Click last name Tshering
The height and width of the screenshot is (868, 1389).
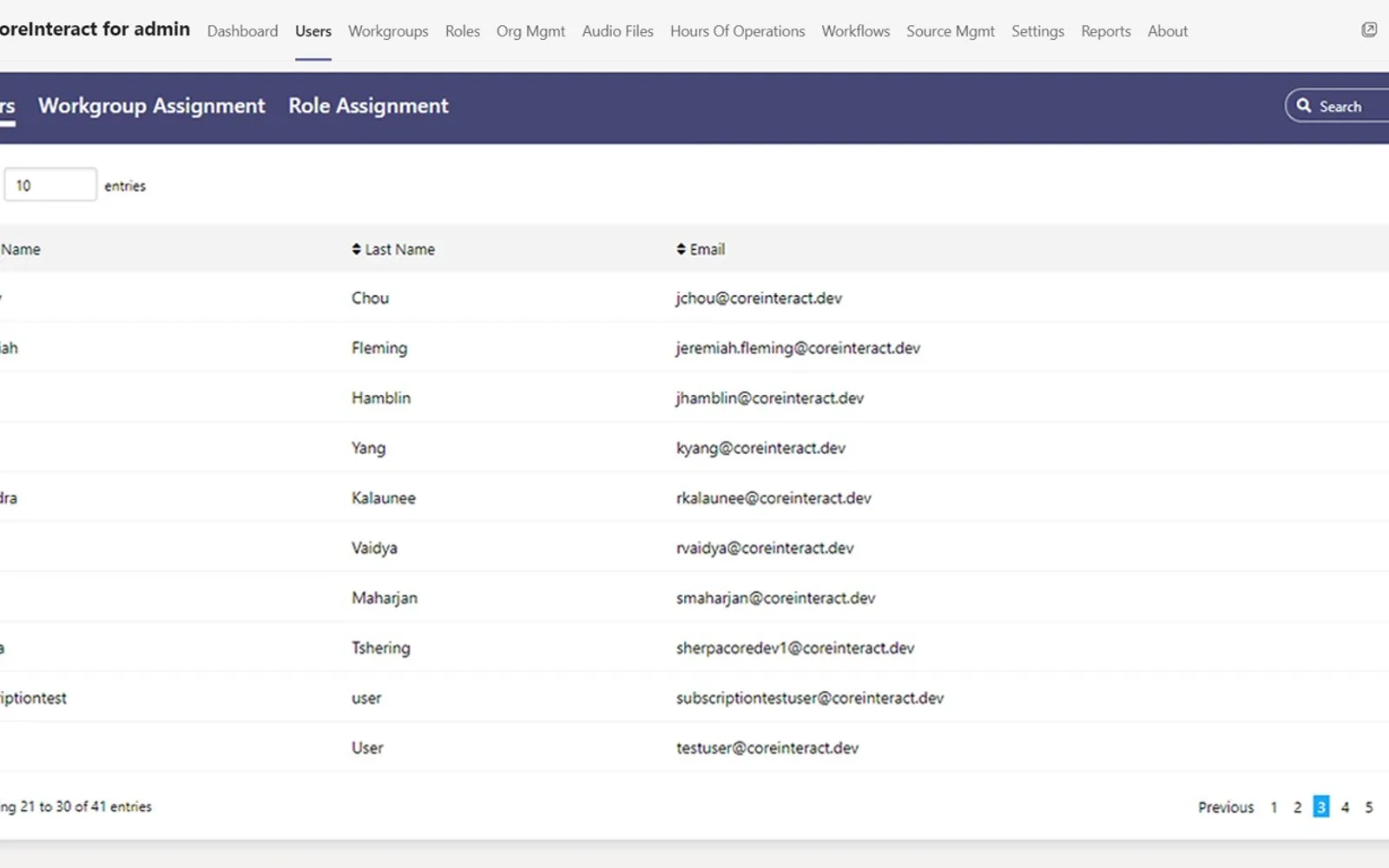click(380, 648)
